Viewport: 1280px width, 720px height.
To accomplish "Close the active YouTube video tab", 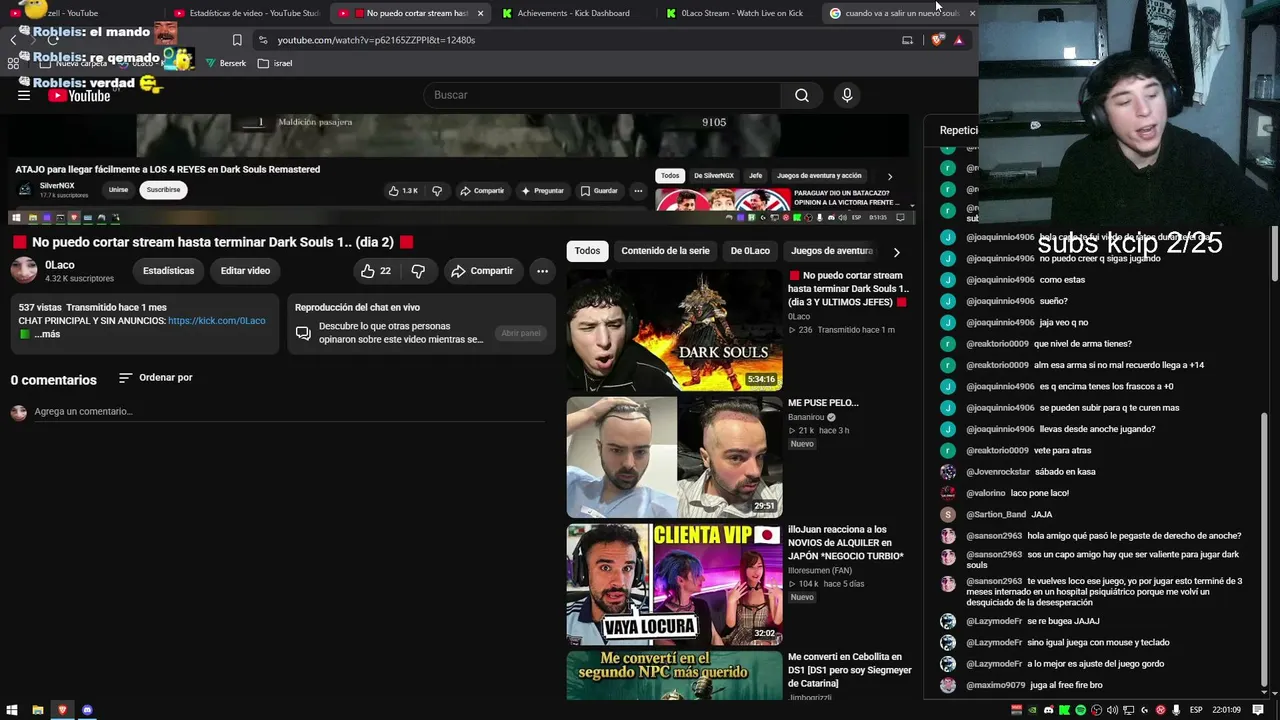I will [x=480, y=13].
